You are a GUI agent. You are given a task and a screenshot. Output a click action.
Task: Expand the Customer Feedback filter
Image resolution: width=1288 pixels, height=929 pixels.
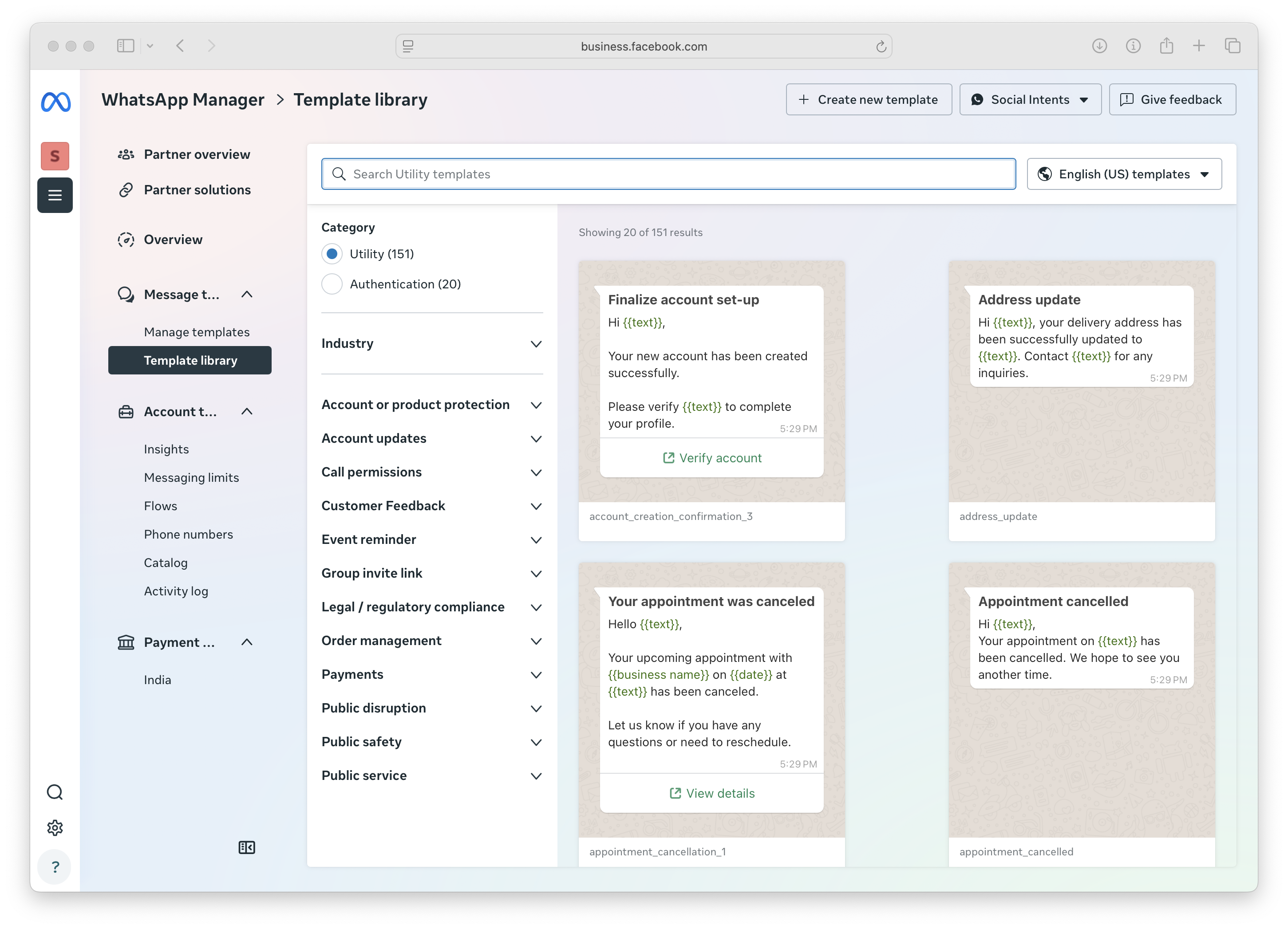click(431, 506)
